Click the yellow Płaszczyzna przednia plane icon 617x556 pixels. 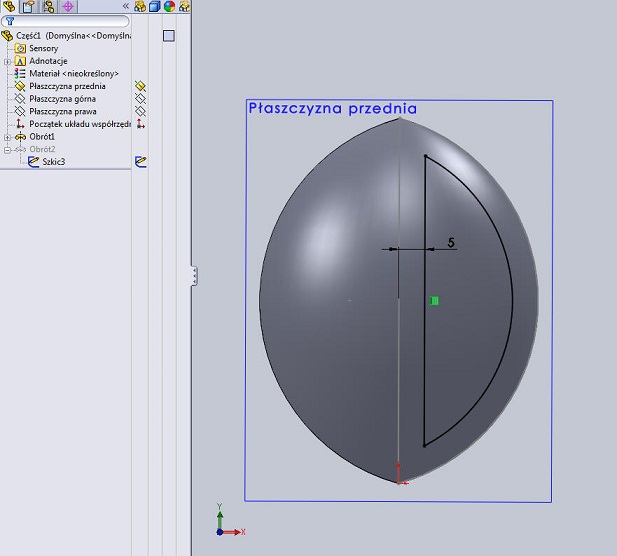click(x=20, y=86)
